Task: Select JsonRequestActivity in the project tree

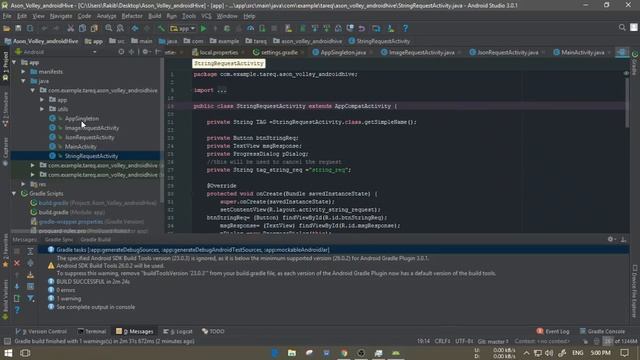Action: 89,137
